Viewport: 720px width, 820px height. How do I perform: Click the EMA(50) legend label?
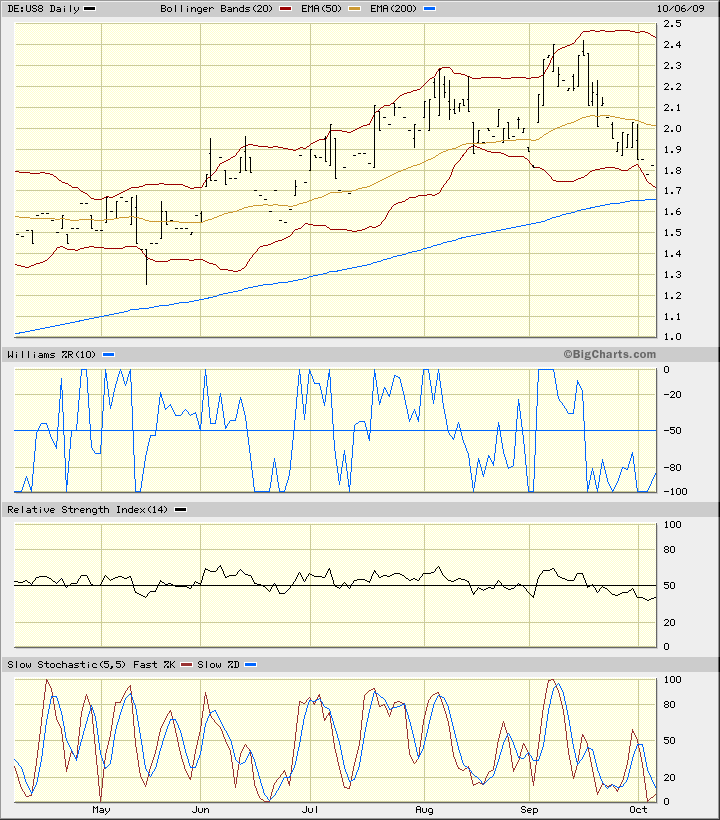tap(322, 8)
